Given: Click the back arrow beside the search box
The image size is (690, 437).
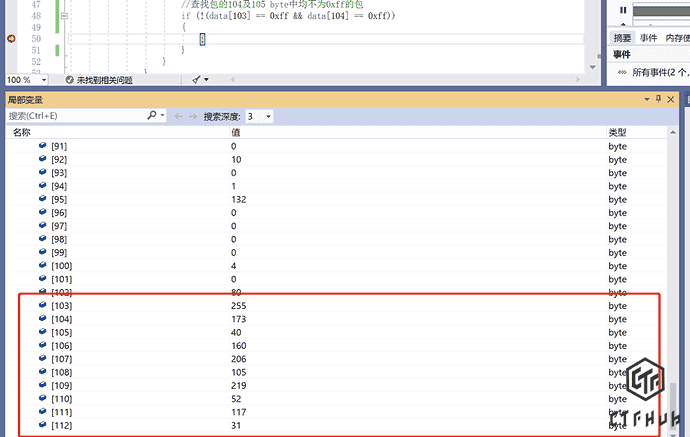Looking at the screenshot, I should tap(179, 116).
